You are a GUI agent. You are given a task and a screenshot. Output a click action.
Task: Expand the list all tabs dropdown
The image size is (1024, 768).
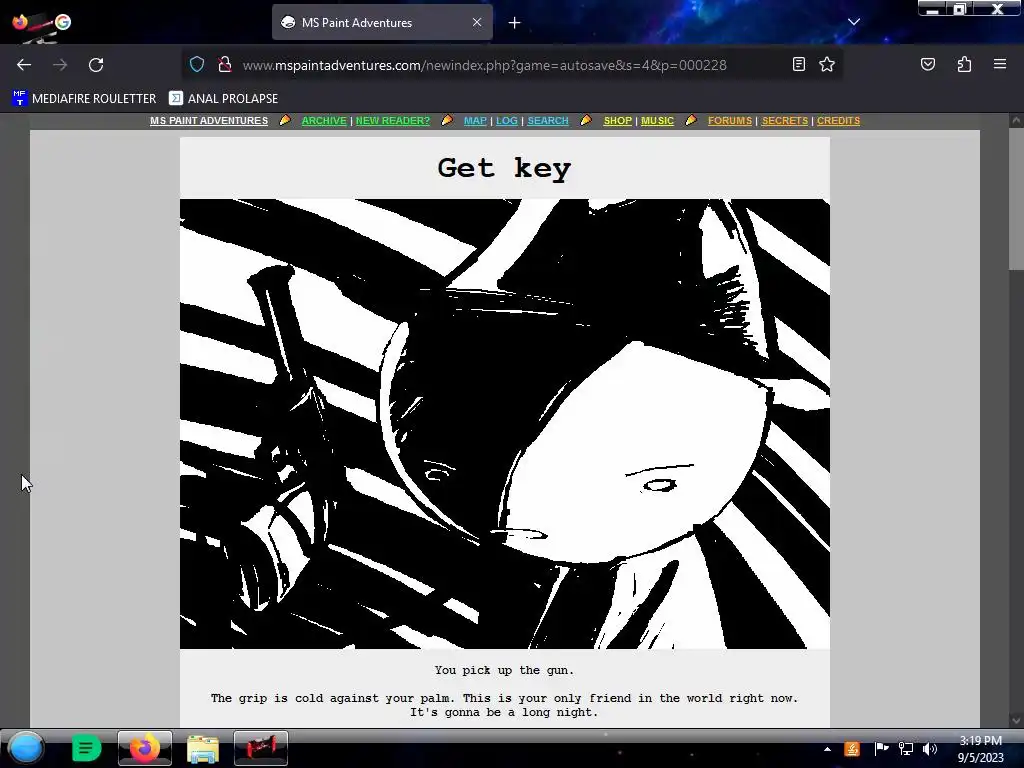coord(854,22)
